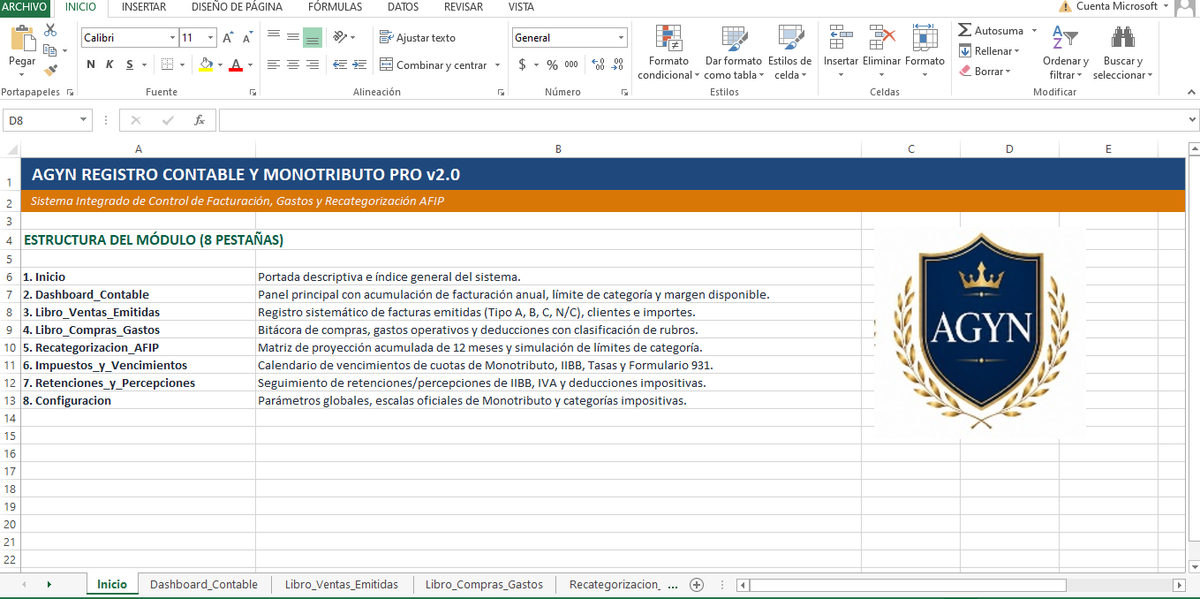Select cell with '5. Recategorizacion_AFIP'
This screenshot has height=599, width=1200.
click(138, 347)
